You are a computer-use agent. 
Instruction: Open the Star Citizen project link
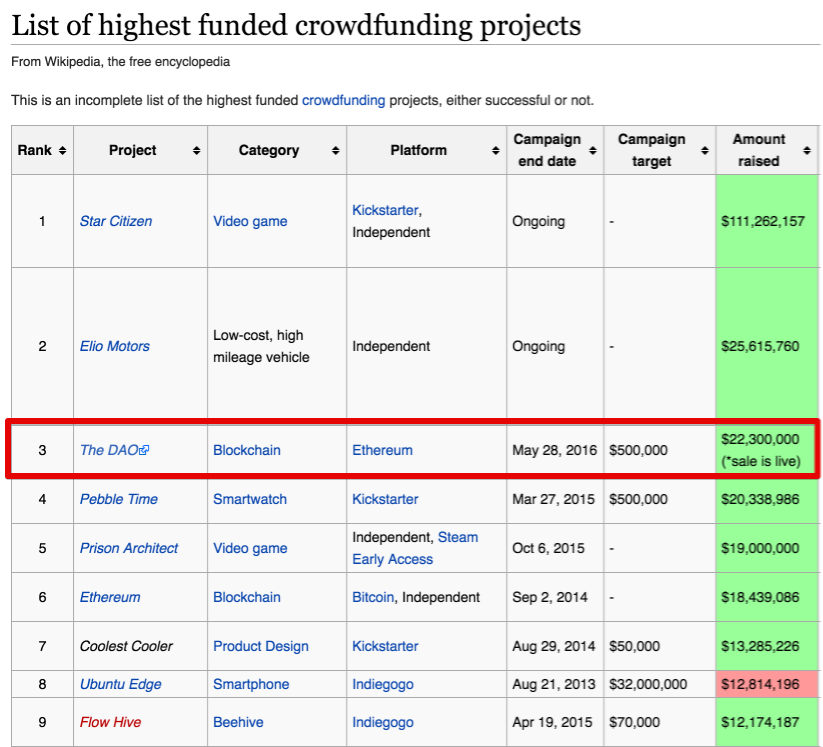click(116, 221)
